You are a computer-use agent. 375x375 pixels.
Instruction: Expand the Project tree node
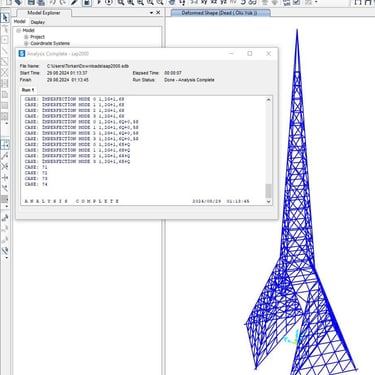26,37
